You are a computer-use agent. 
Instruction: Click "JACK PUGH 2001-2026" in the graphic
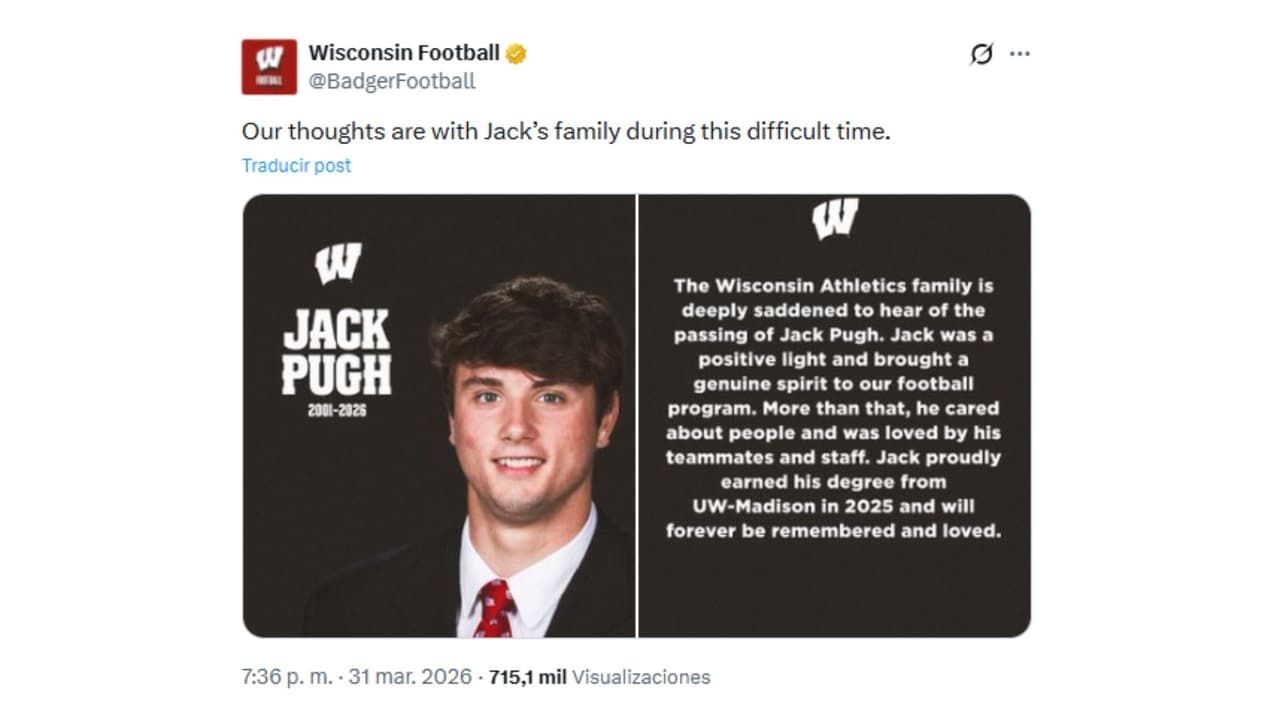click(x=335, y=360)
